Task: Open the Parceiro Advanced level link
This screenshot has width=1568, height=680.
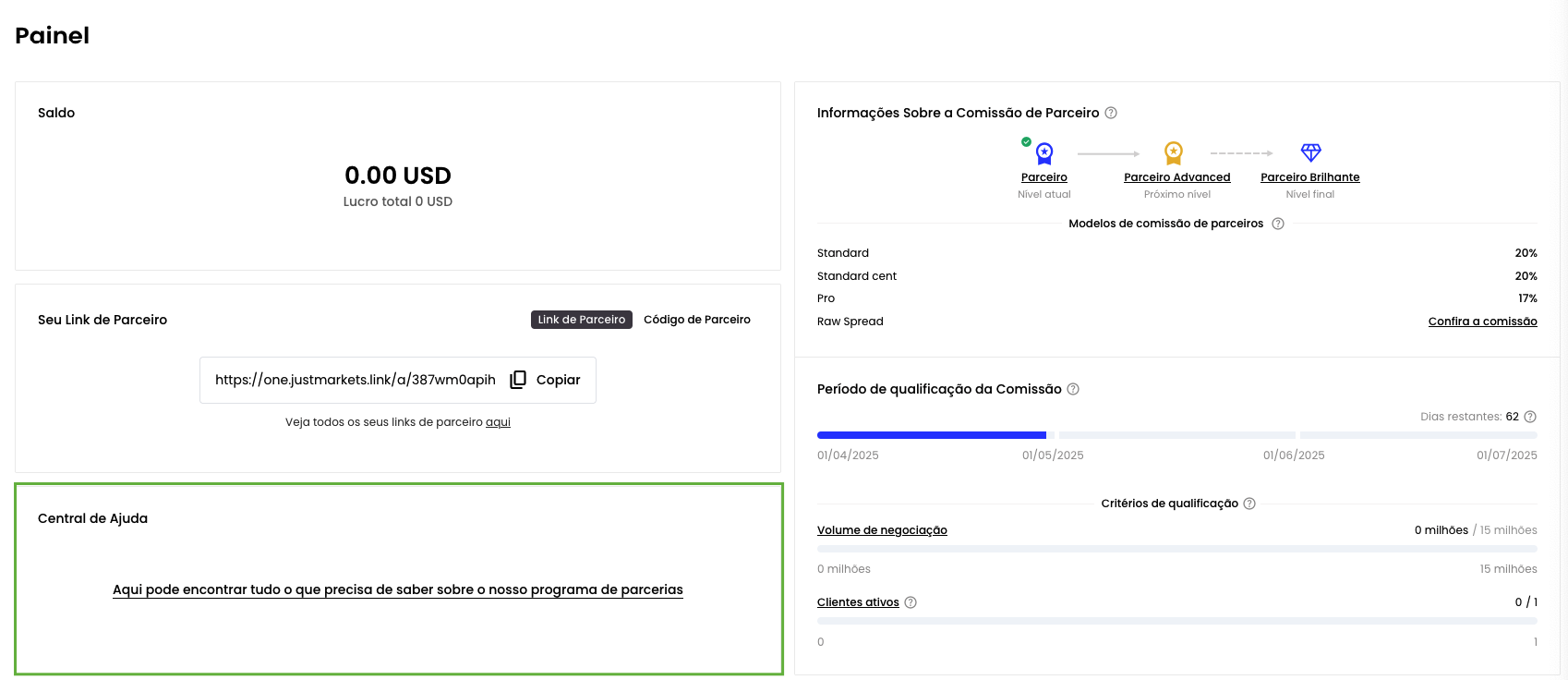Action: (1176, 177)
